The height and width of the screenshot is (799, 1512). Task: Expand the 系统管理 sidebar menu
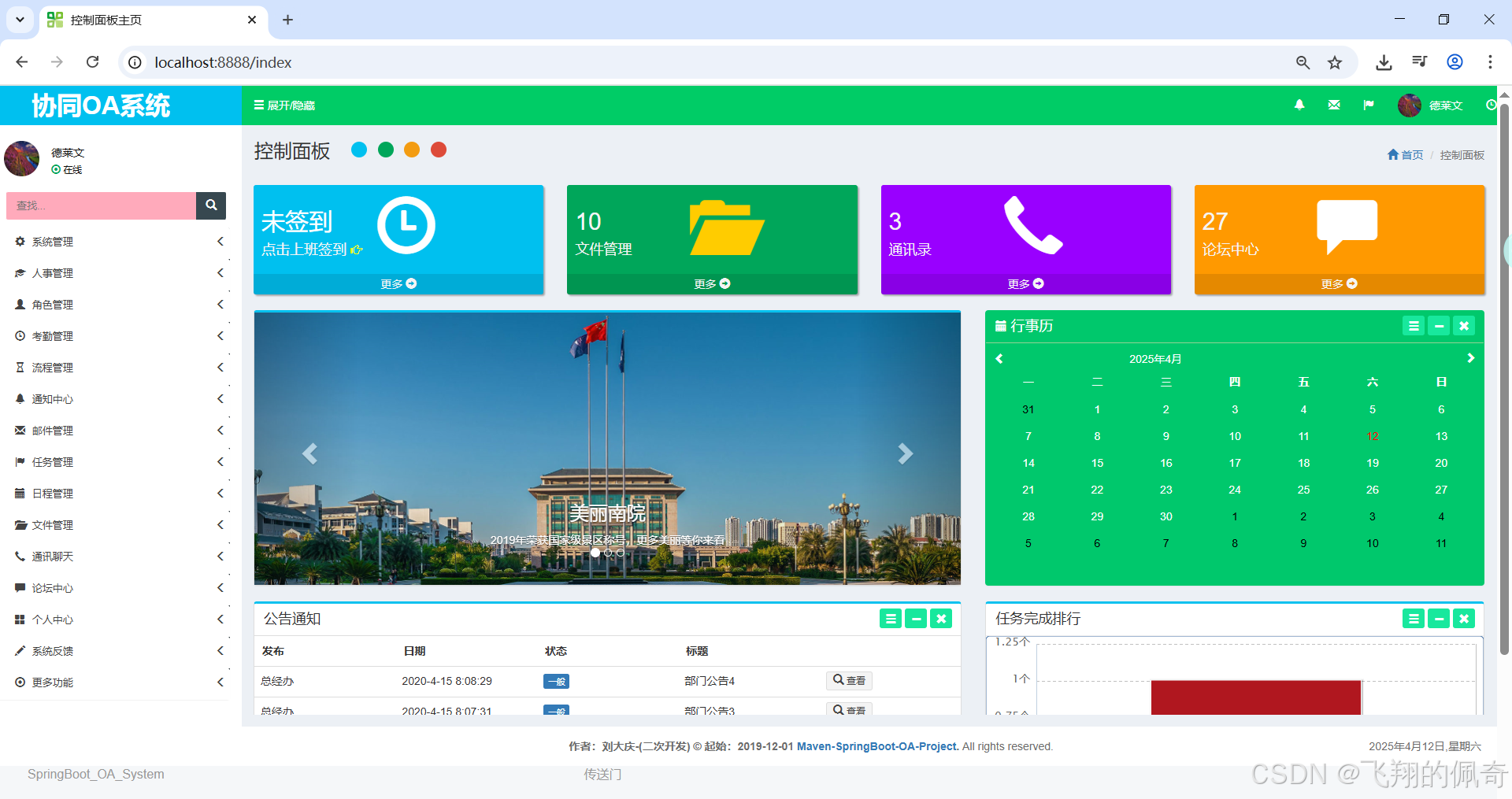click(53, 241)
